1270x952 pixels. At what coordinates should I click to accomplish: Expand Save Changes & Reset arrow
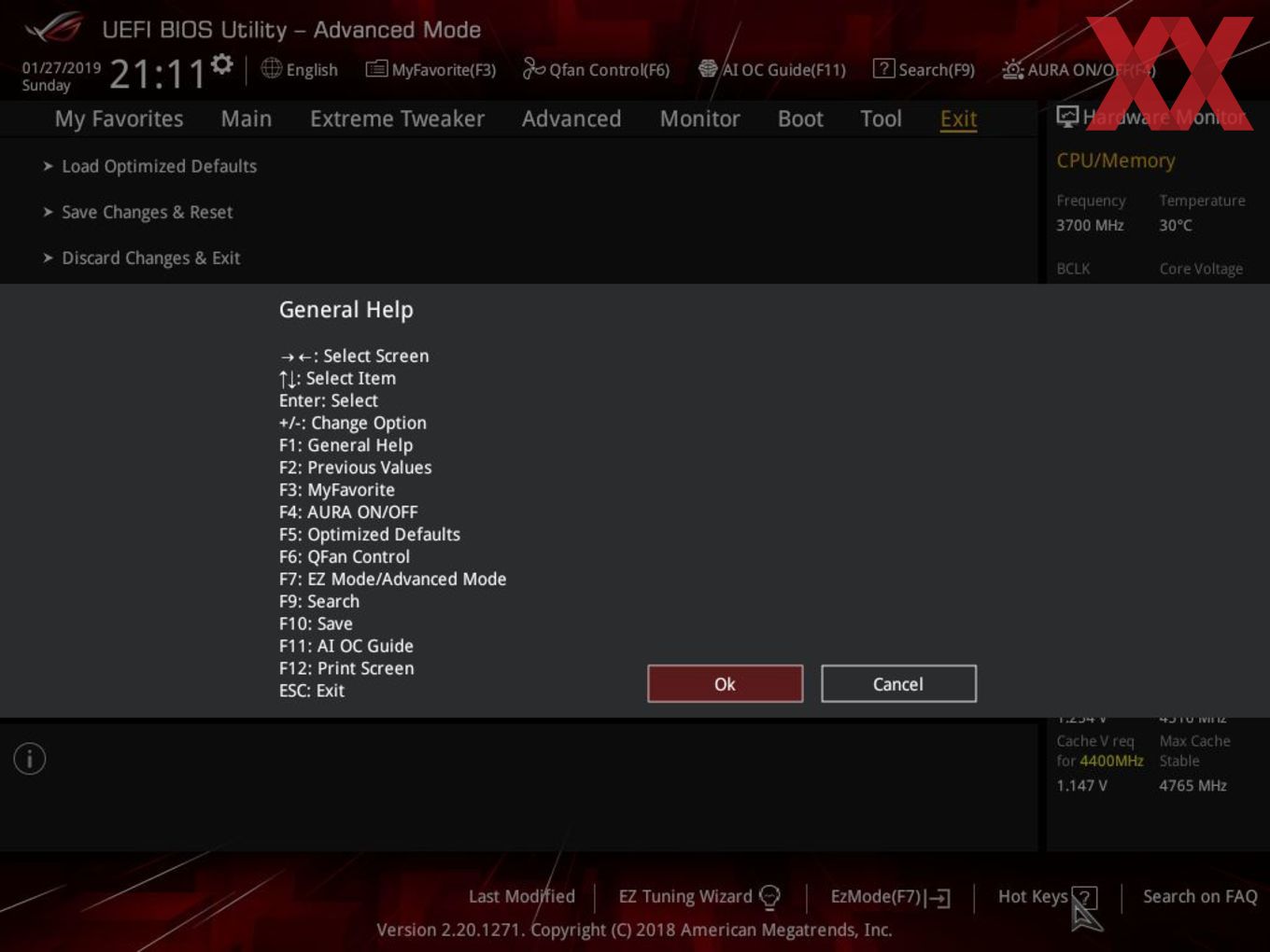pyautogui.click(x=48, y=212)
